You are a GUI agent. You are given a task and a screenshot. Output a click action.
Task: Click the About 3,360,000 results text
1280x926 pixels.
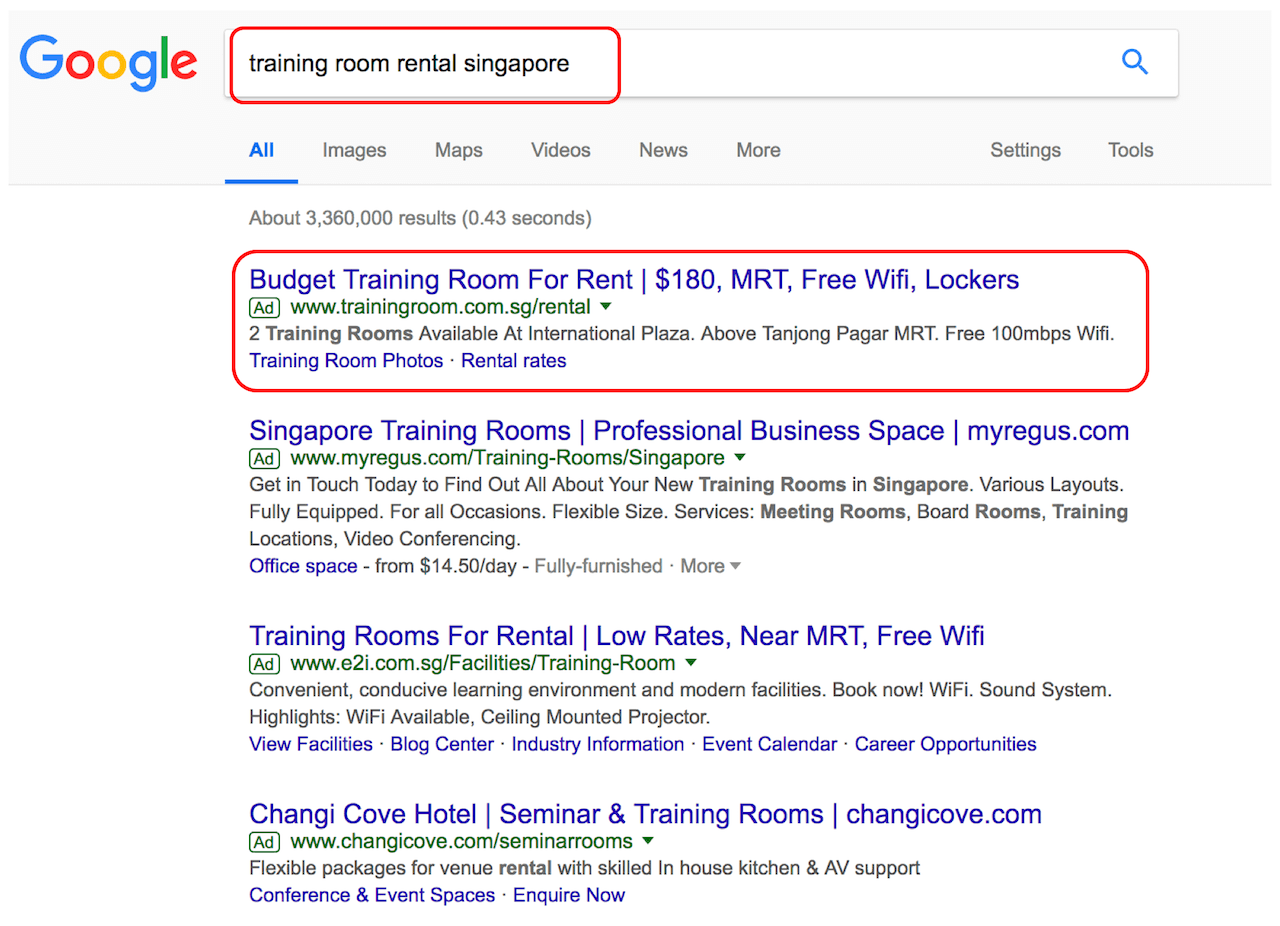420,218
